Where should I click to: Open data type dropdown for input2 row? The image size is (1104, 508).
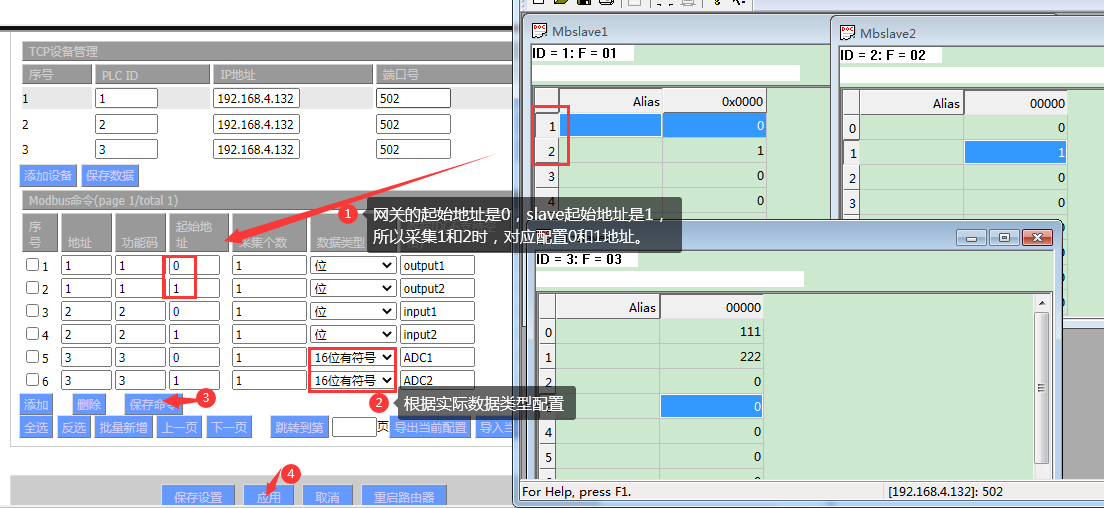[x=353, y=334]
